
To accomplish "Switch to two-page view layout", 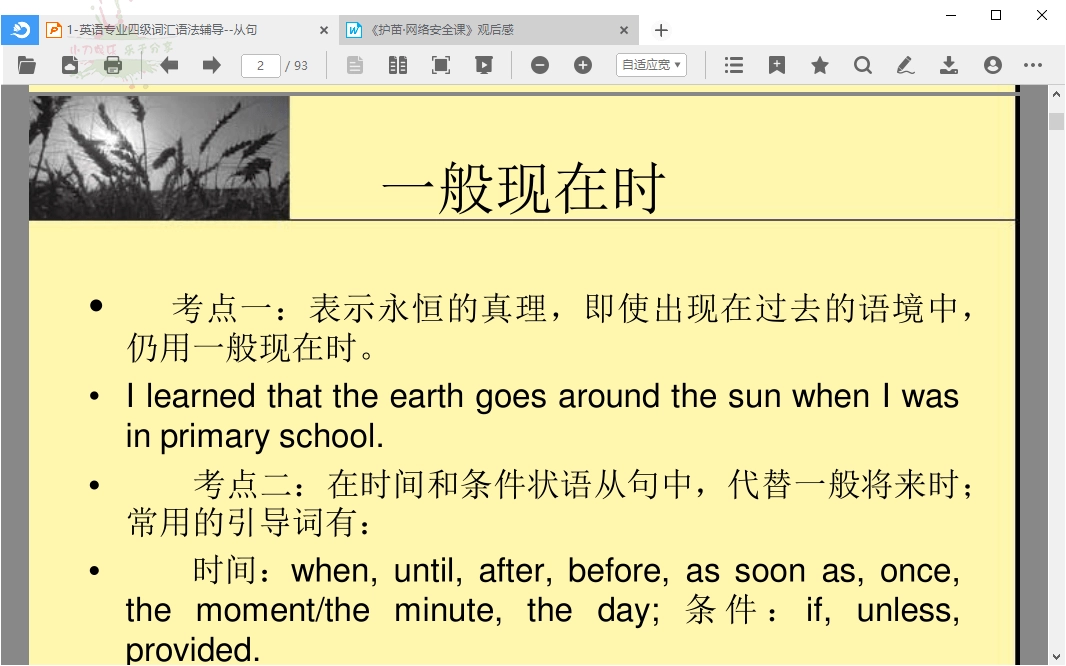I will coord(397,64).
